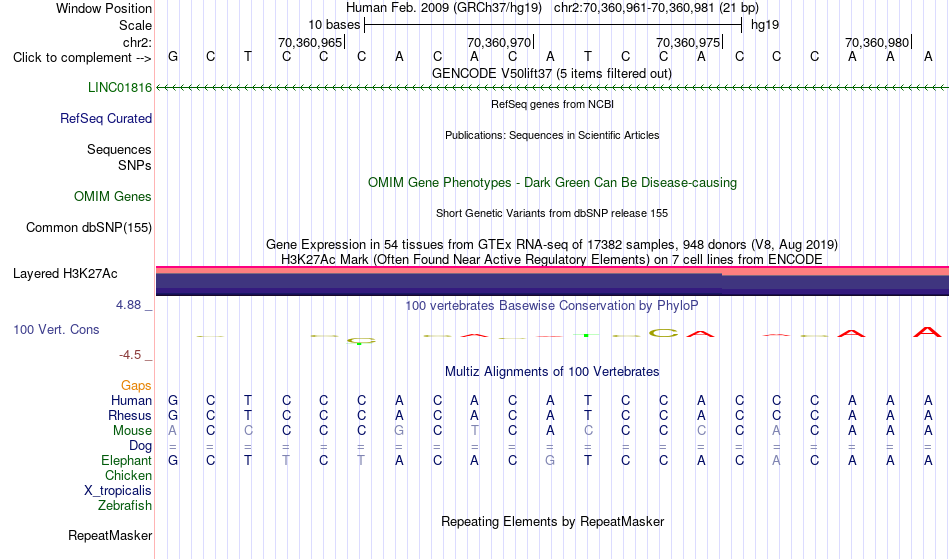Click the H3K27Ac Mark track title
This screenshot has width=950, height=559.
(x=552, y=259)
